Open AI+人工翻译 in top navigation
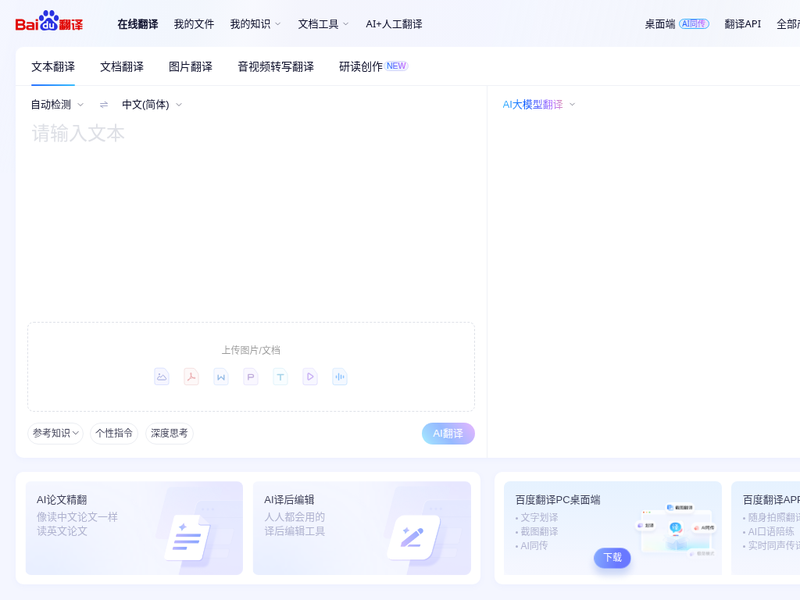Screen dimensions: 800x600 click(394, 24)
